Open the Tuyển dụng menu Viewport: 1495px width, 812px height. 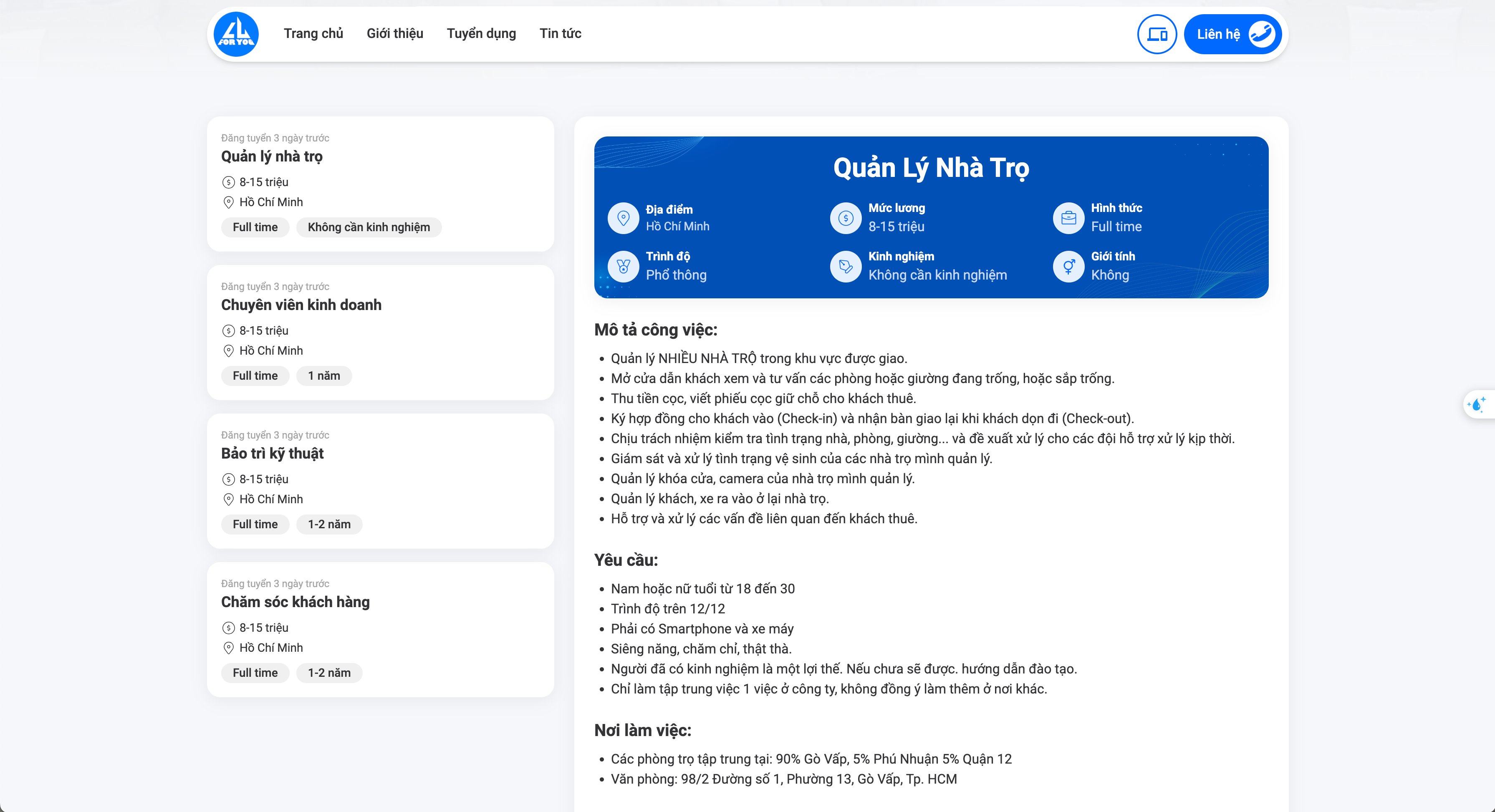point(481,34)
